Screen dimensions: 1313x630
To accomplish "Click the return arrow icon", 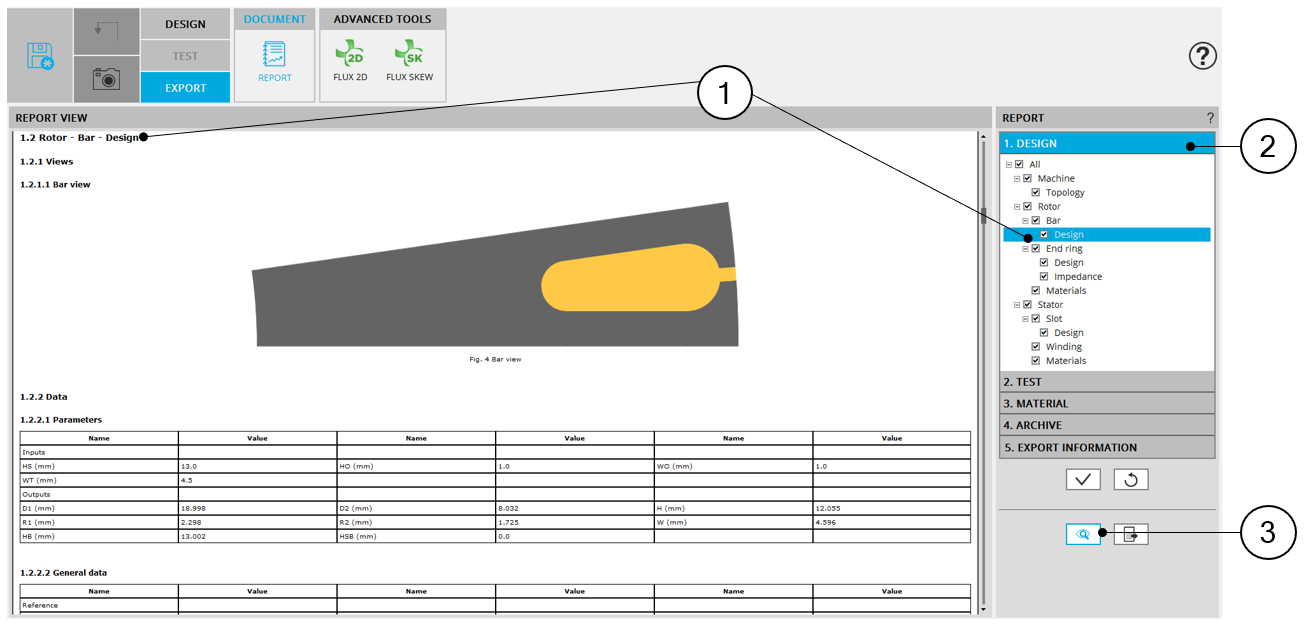I will [106, 31].
